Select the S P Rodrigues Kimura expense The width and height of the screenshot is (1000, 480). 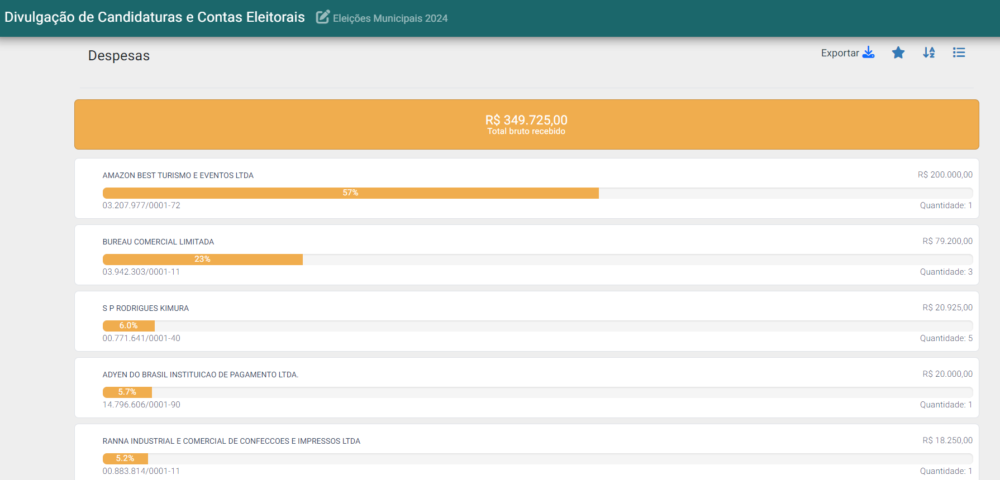point(145,308)
